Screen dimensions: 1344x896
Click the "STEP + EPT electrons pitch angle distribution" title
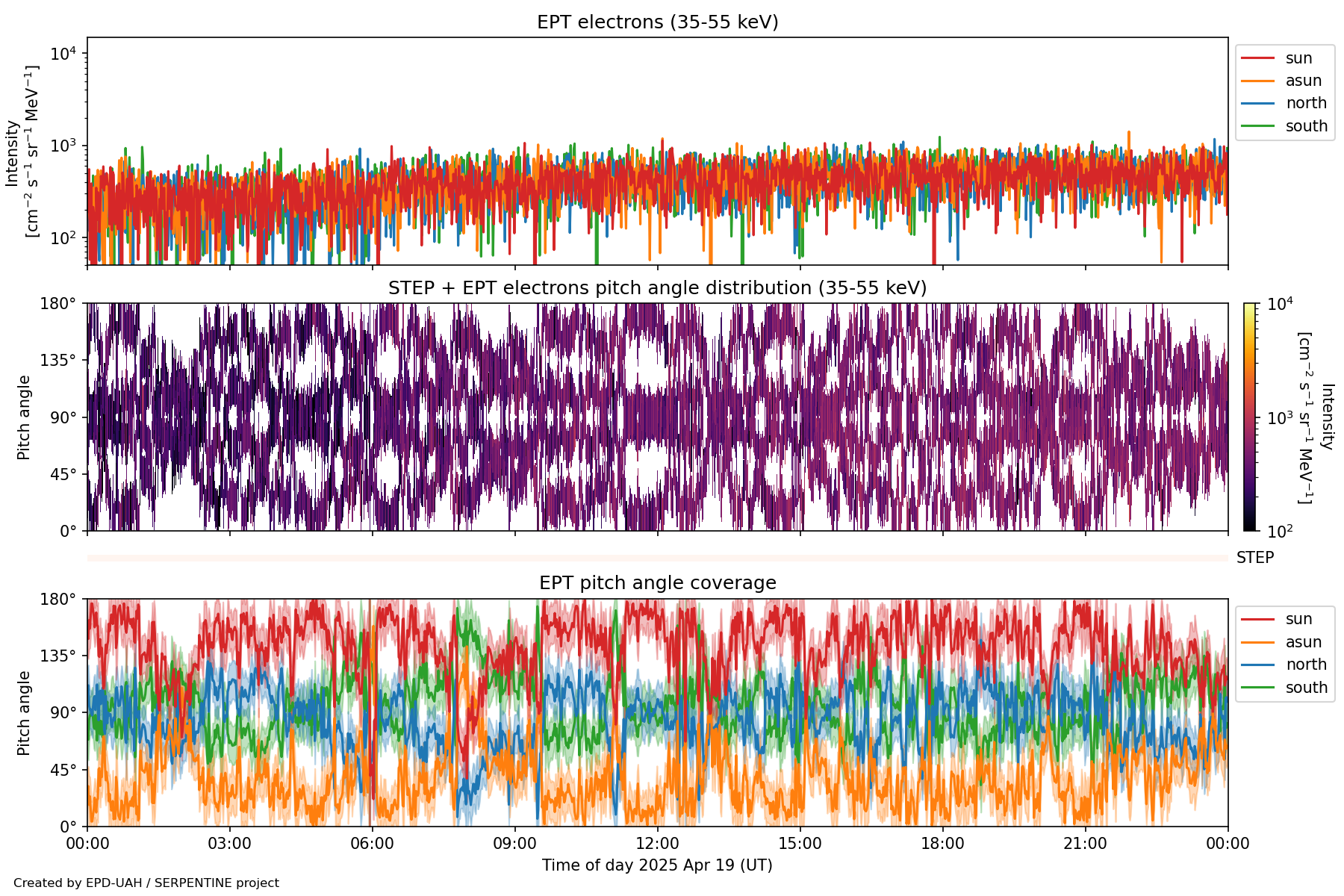pos(657,288)
